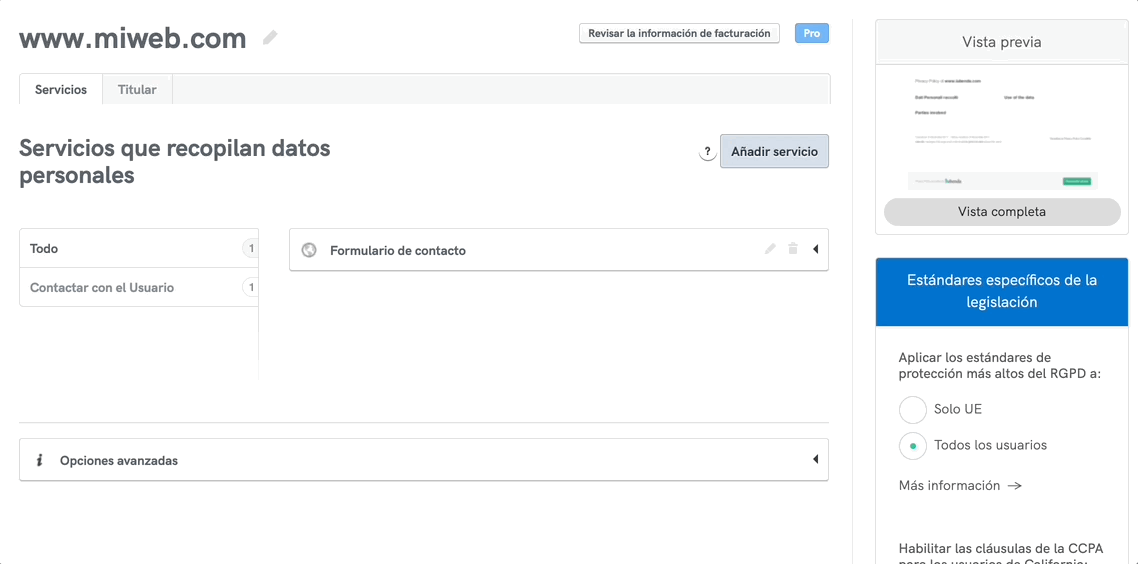Image resolution: width=1138 pixels, height=564 pixels.
Task: Click the privacy policy preview thumbnail
Action: 1002,130
